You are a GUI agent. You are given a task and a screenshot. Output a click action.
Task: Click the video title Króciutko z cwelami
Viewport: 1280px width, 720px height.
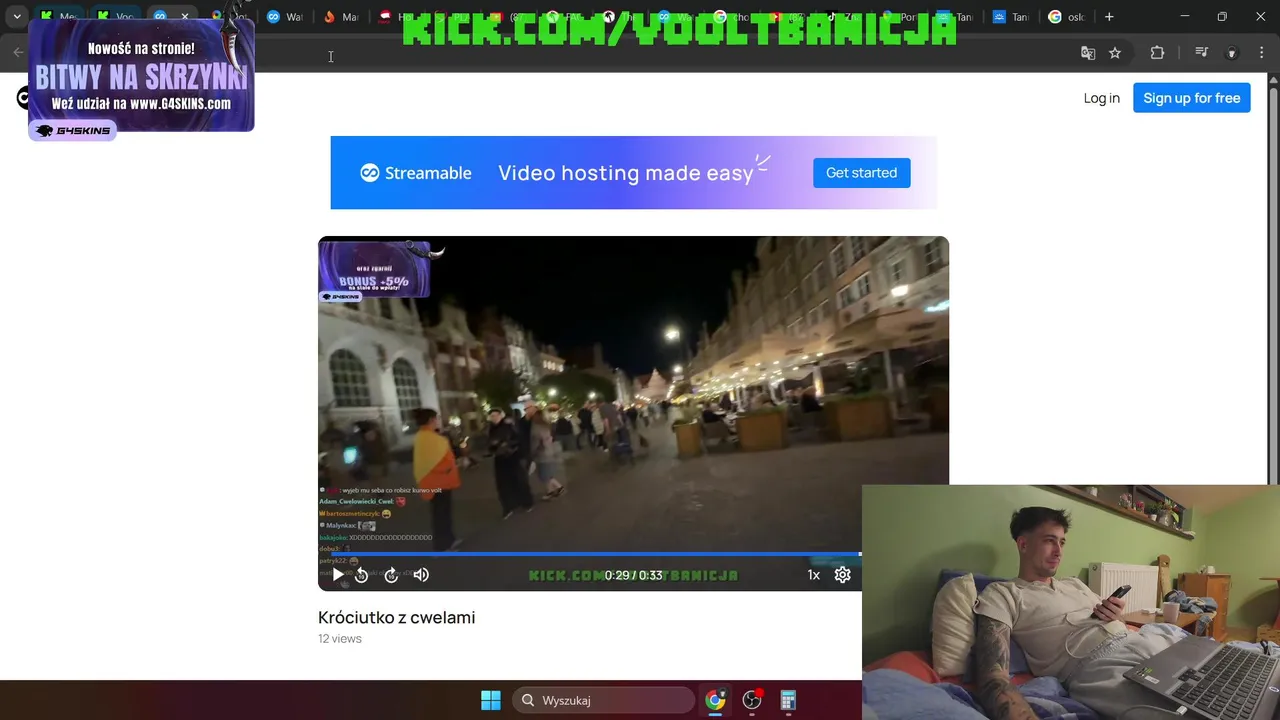(x=396, y=617)
